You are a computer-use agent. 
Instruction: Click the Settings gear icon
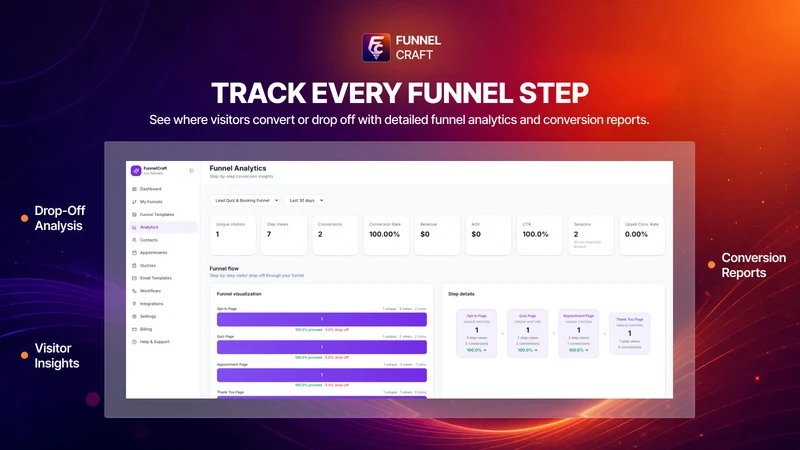click(x=134, y=316)
